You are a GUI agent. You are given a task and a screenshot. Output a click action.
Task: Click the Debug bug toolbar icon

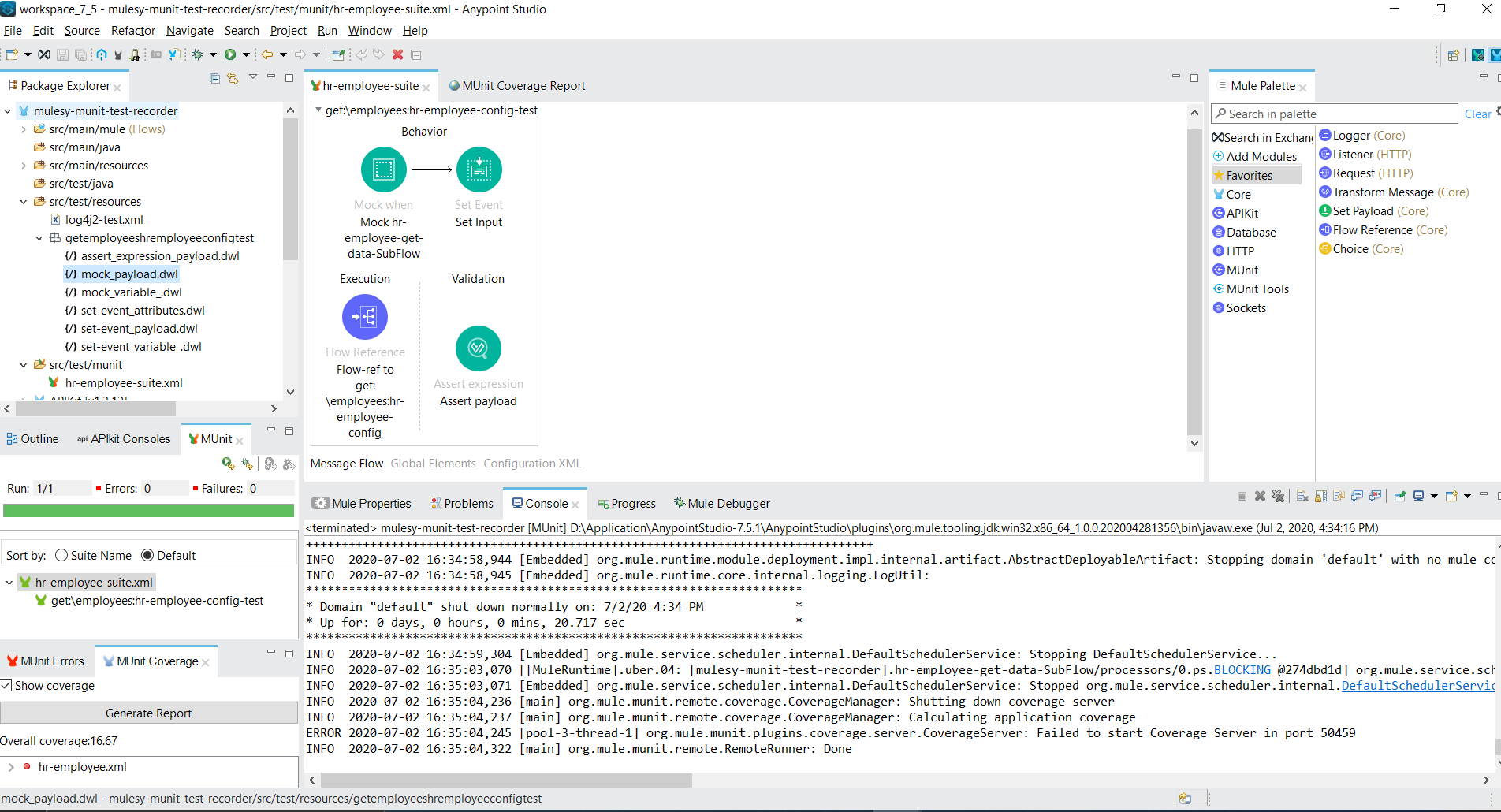tap(197, 54)
